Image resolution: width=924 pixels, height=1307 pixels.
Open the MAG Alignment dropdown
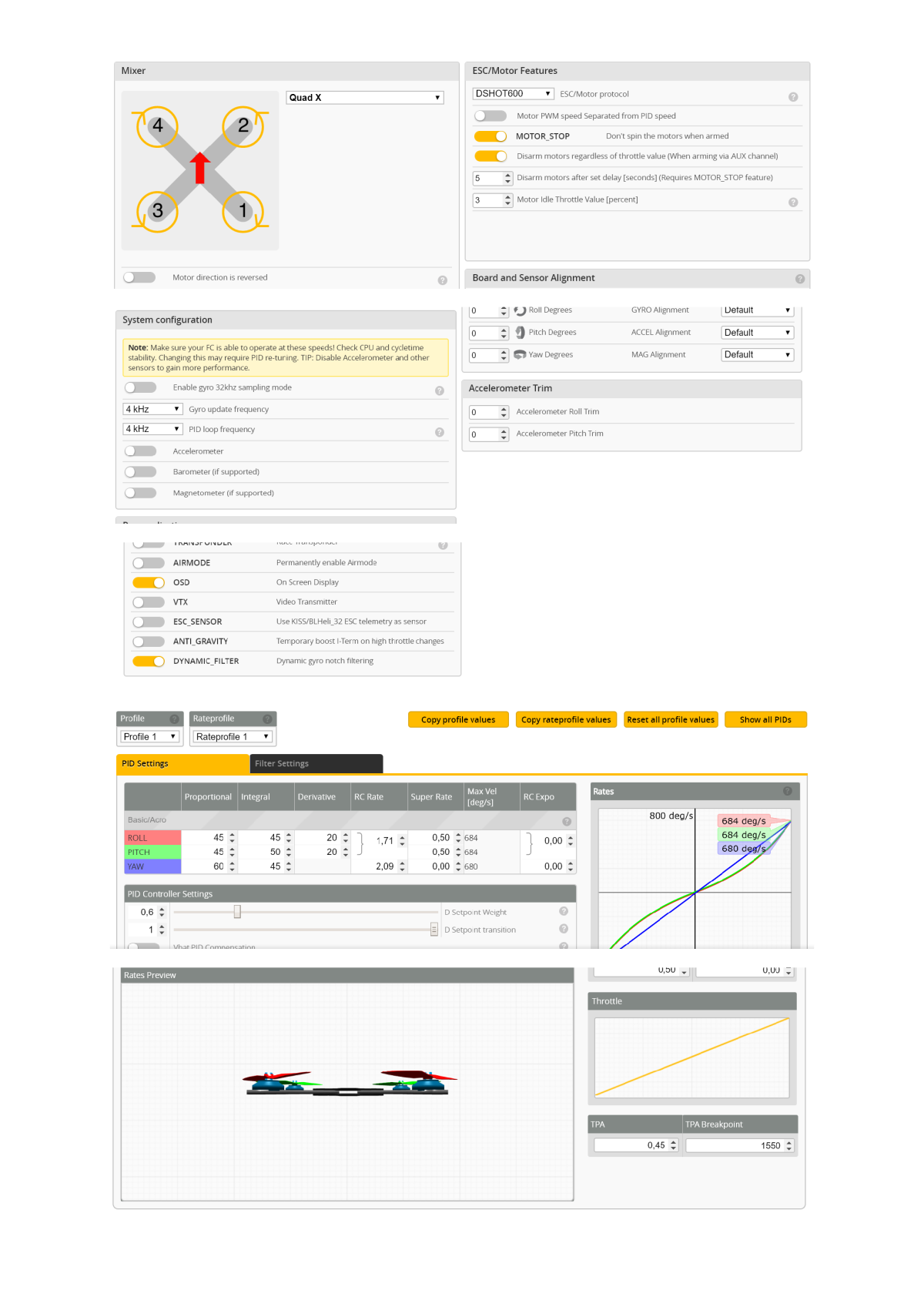pyautogui.click(x=758, y=355)
